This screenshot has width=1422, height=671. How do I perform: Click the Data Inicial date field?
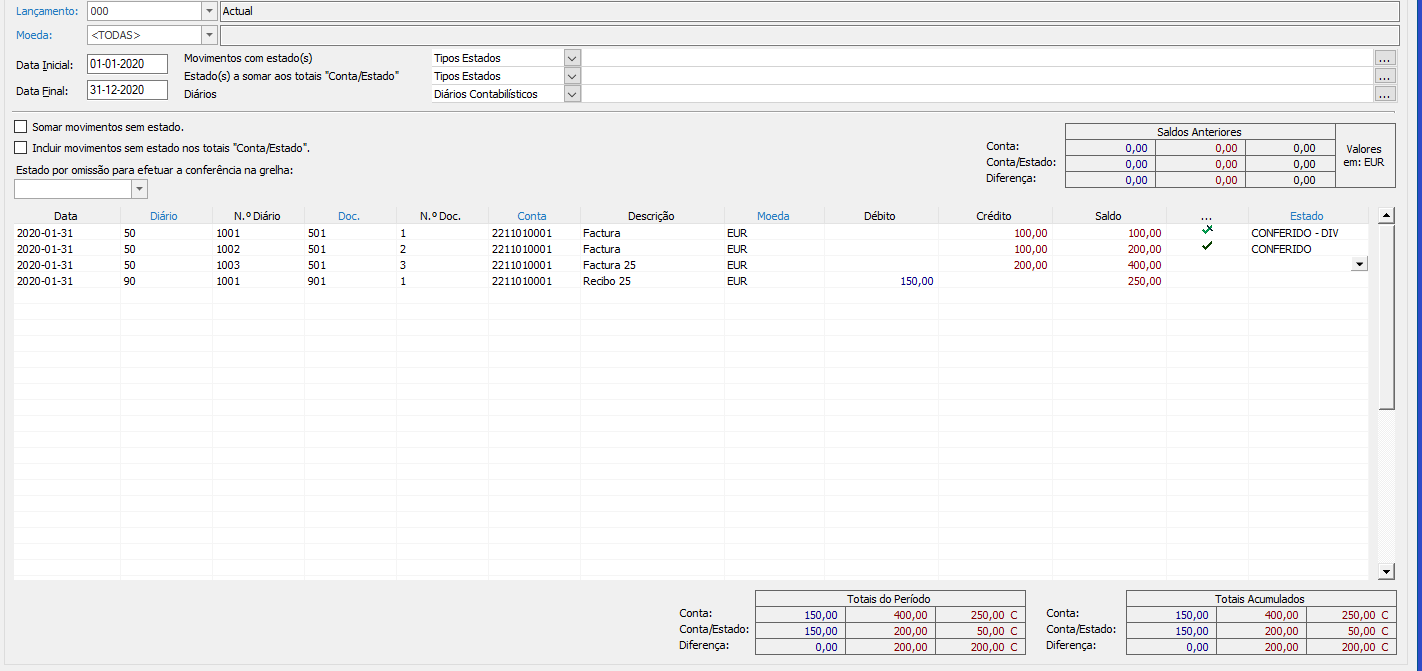[127, 64]
